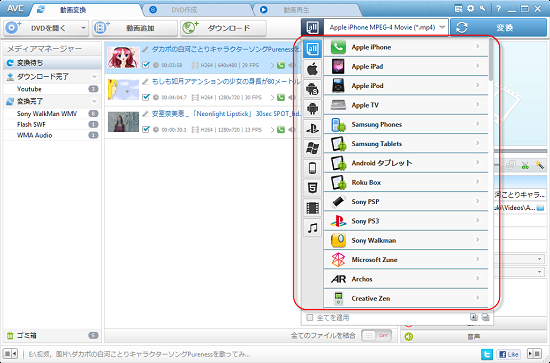This screenshot has height=363, width=550.
Task: Enable the 全てを適用 checkbox
Action: point(310,318)
